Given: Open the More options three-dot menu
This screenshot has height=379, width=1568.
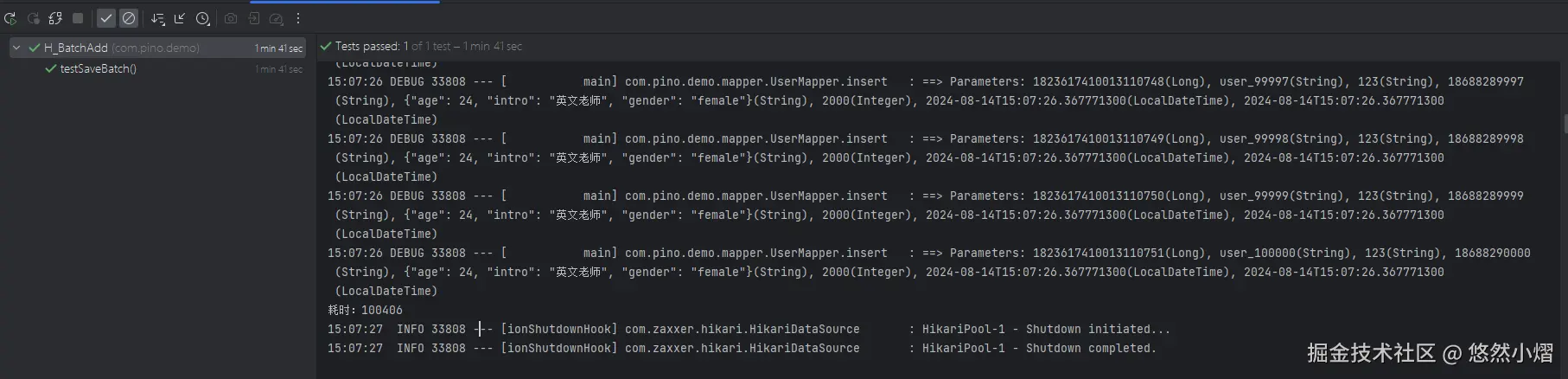Looking at the screenshot, I should coord(298,18).
